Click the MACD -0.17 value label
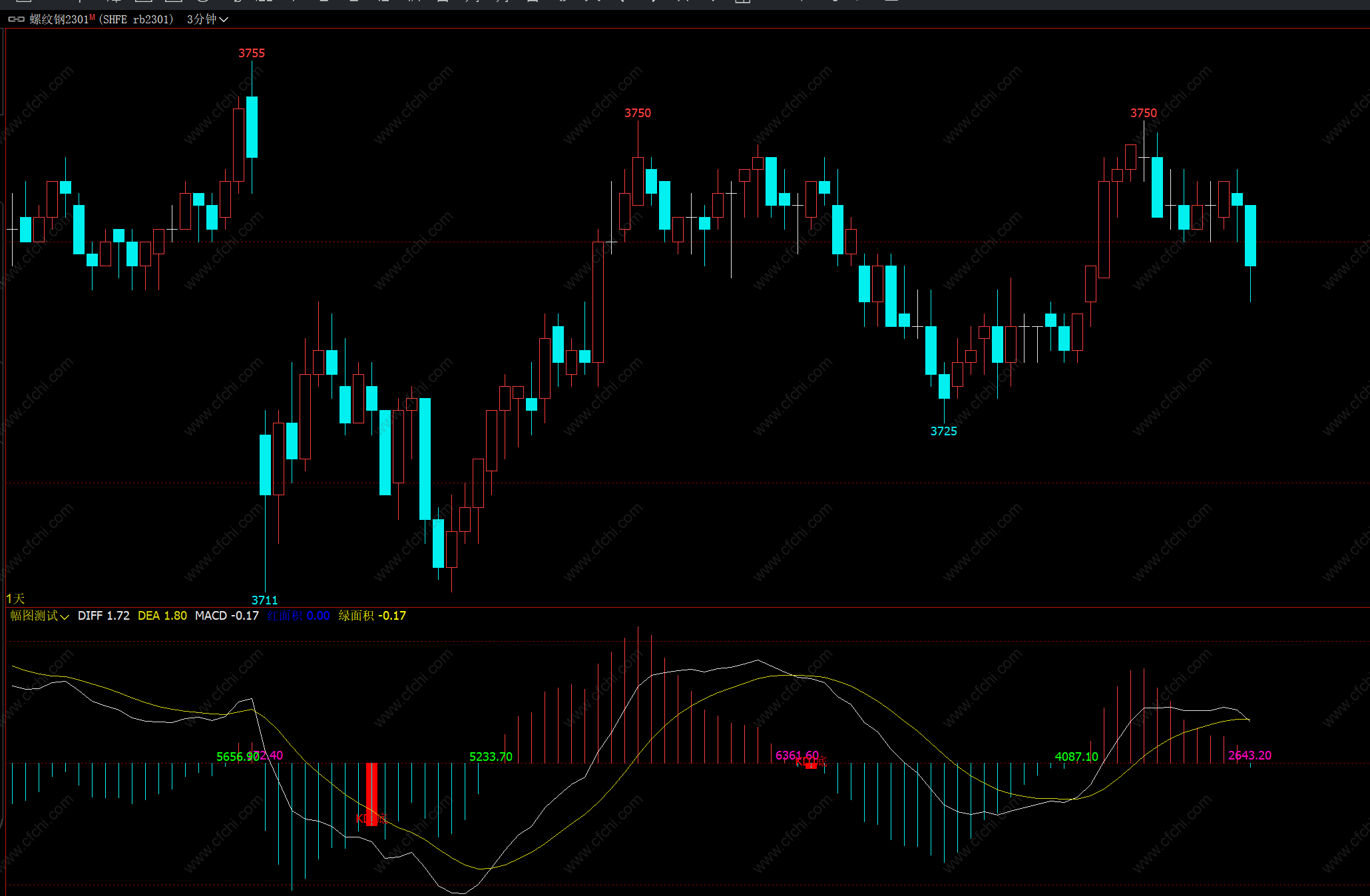 tap(226, 616)
